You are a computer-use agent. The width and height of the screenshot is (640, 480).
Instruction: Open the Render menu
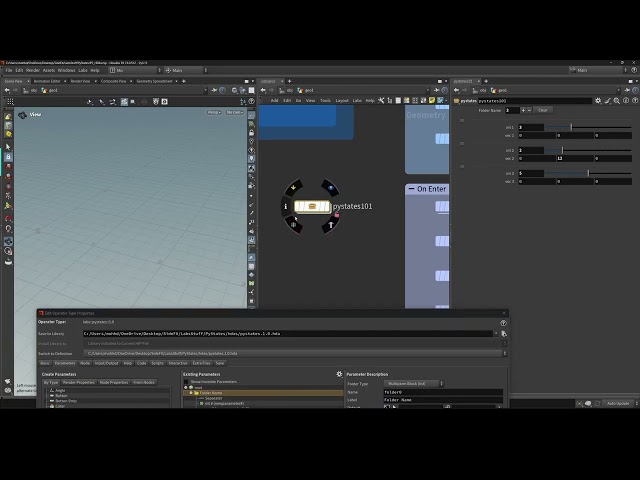click(x=33, y=70)
